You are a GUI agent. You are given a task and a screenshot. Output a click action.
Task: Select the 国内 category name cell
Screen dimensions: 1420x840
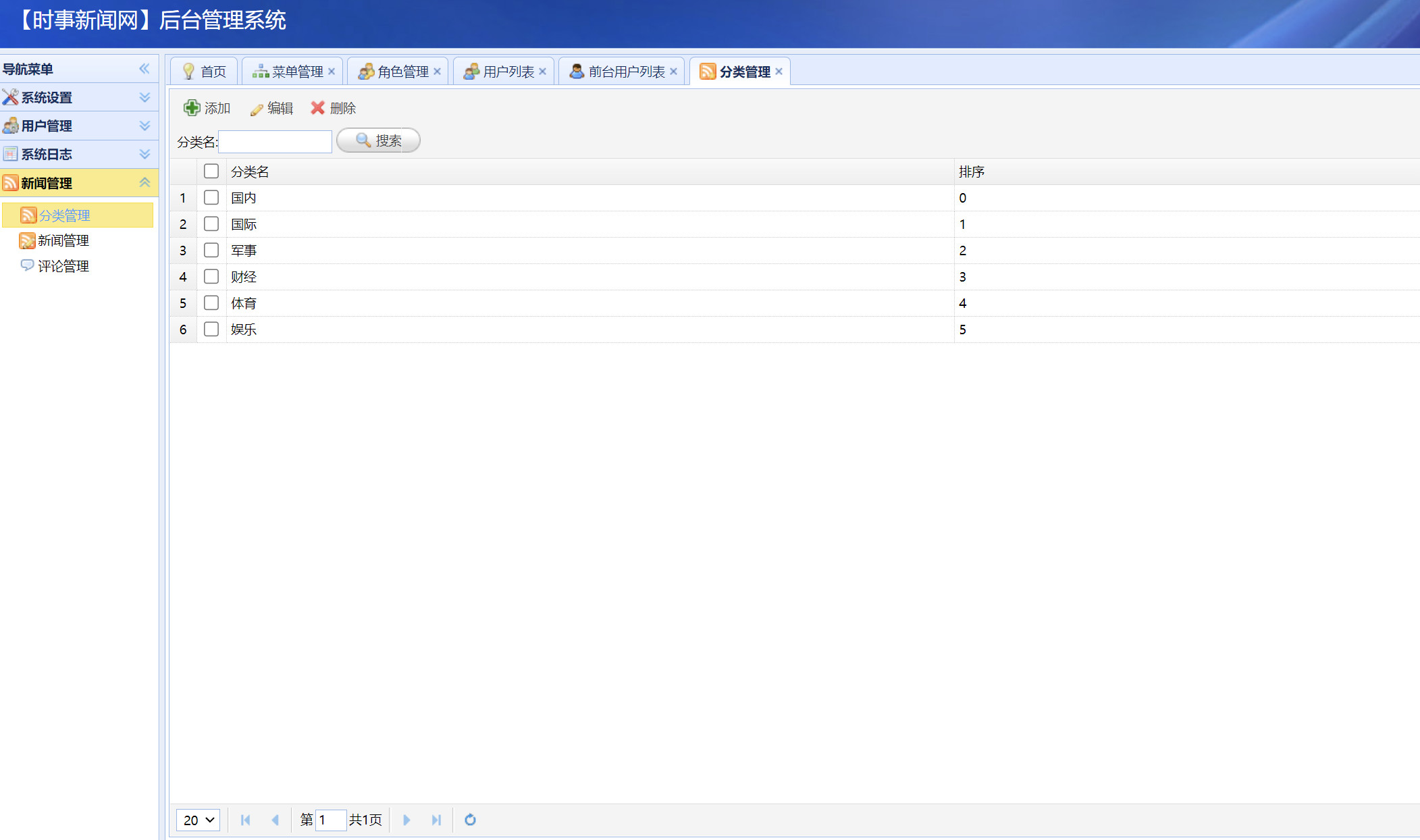point(590,198)
